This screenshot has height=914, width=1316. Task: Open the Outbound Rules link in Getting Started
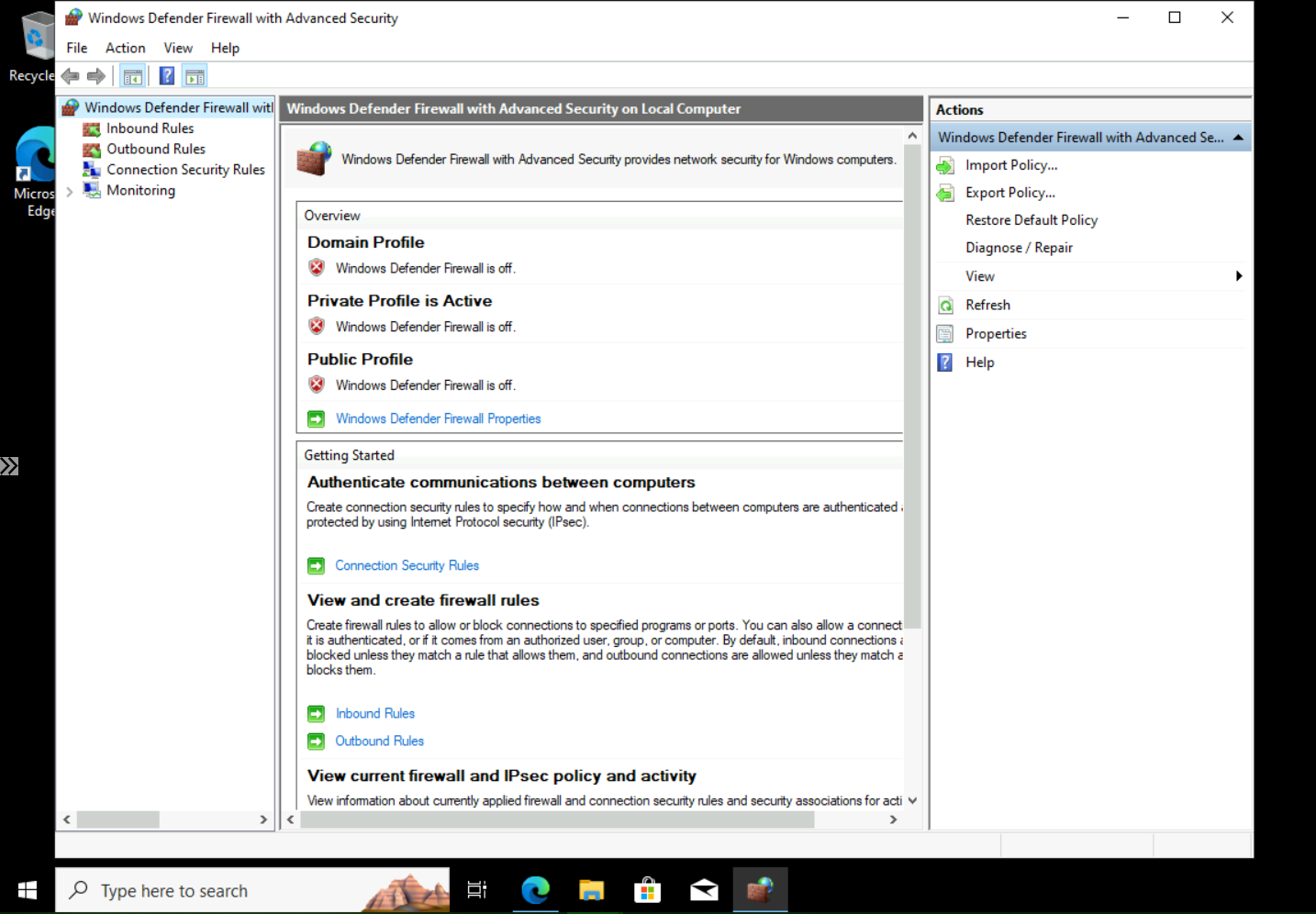click(379, 741)
